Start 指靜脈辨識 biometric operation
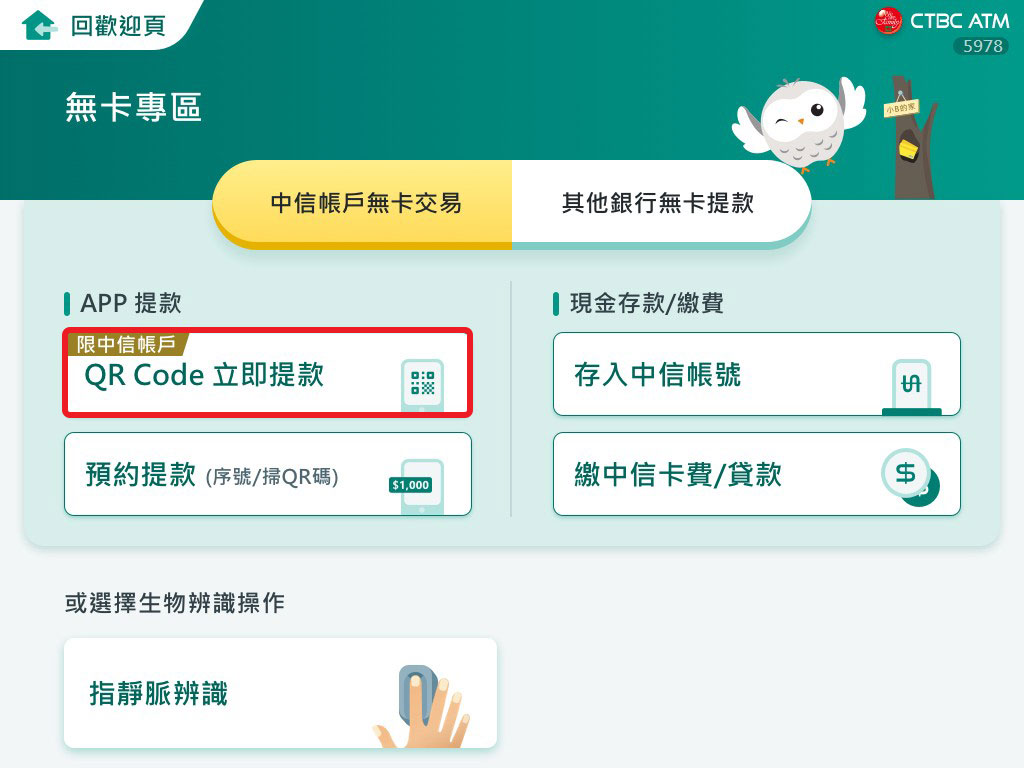The height and width of the screenshot is (768, 1024). (281, 693)
